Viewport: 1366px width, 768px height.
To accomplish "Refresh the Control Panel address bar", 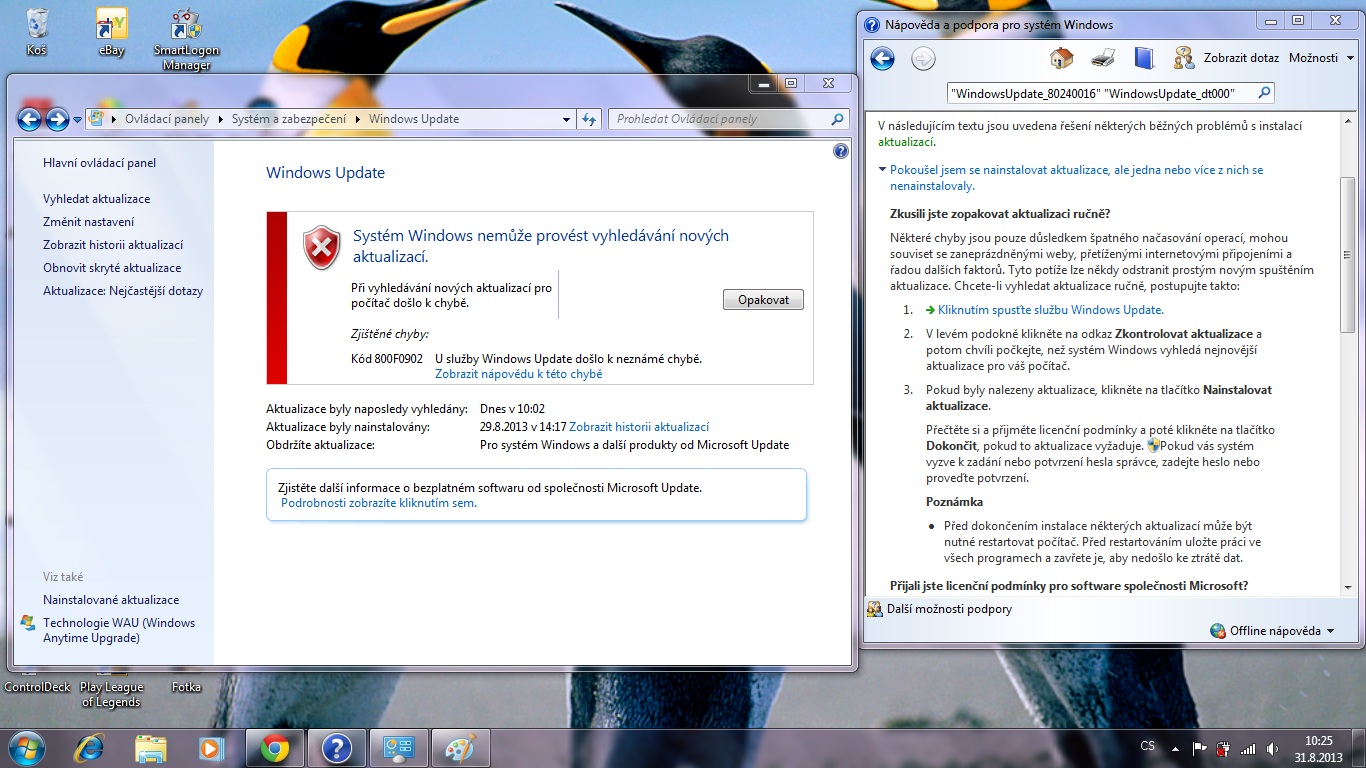I will [589, 119].
